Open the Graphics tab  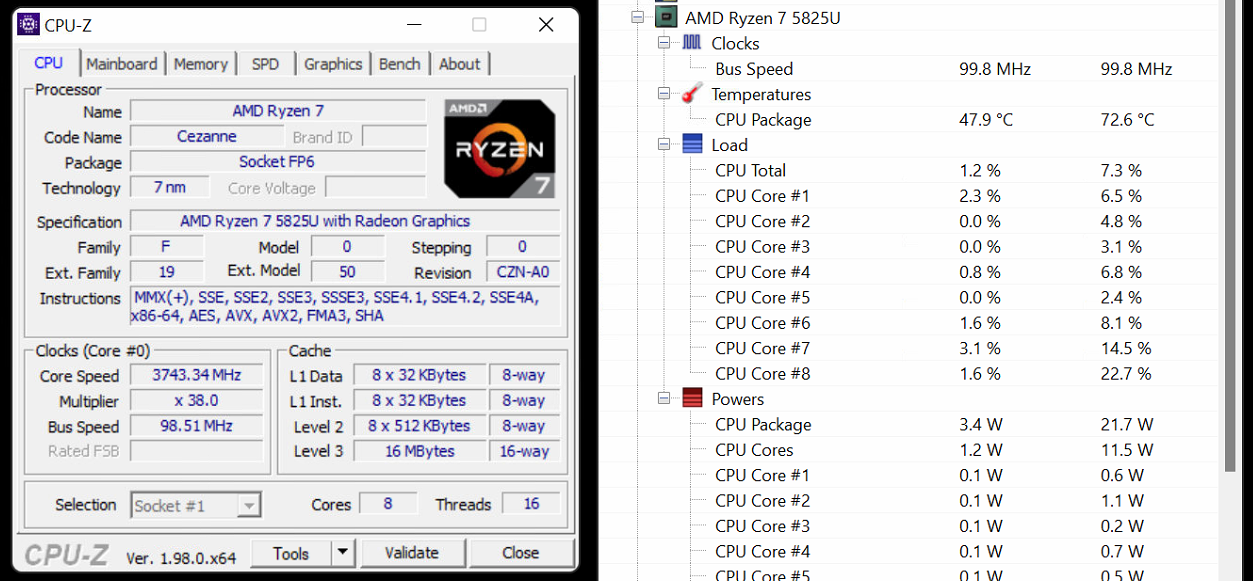point(333,63)
